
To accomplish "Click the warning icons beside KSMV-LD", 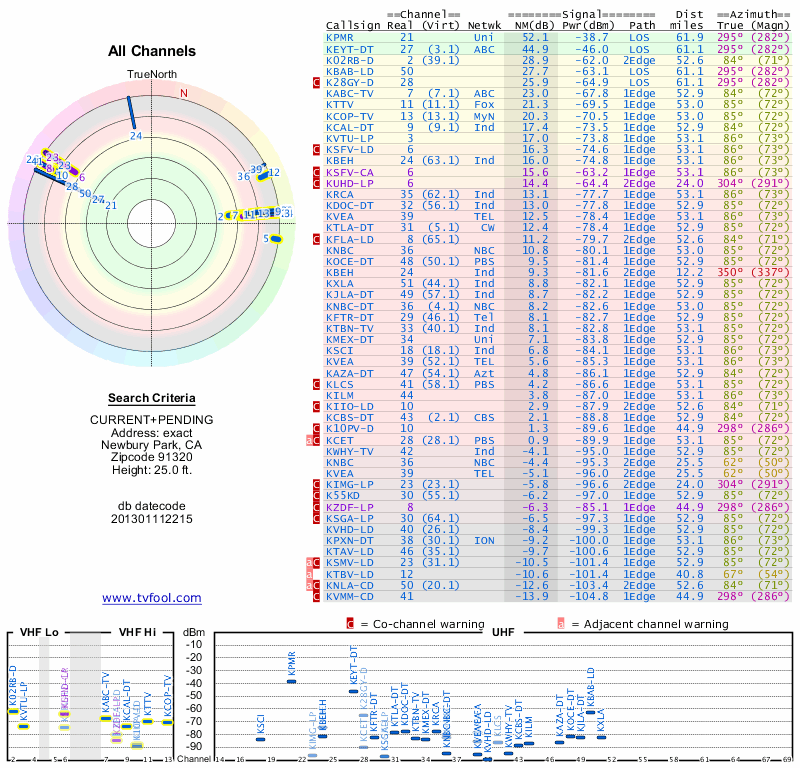I will coord(313,563).
